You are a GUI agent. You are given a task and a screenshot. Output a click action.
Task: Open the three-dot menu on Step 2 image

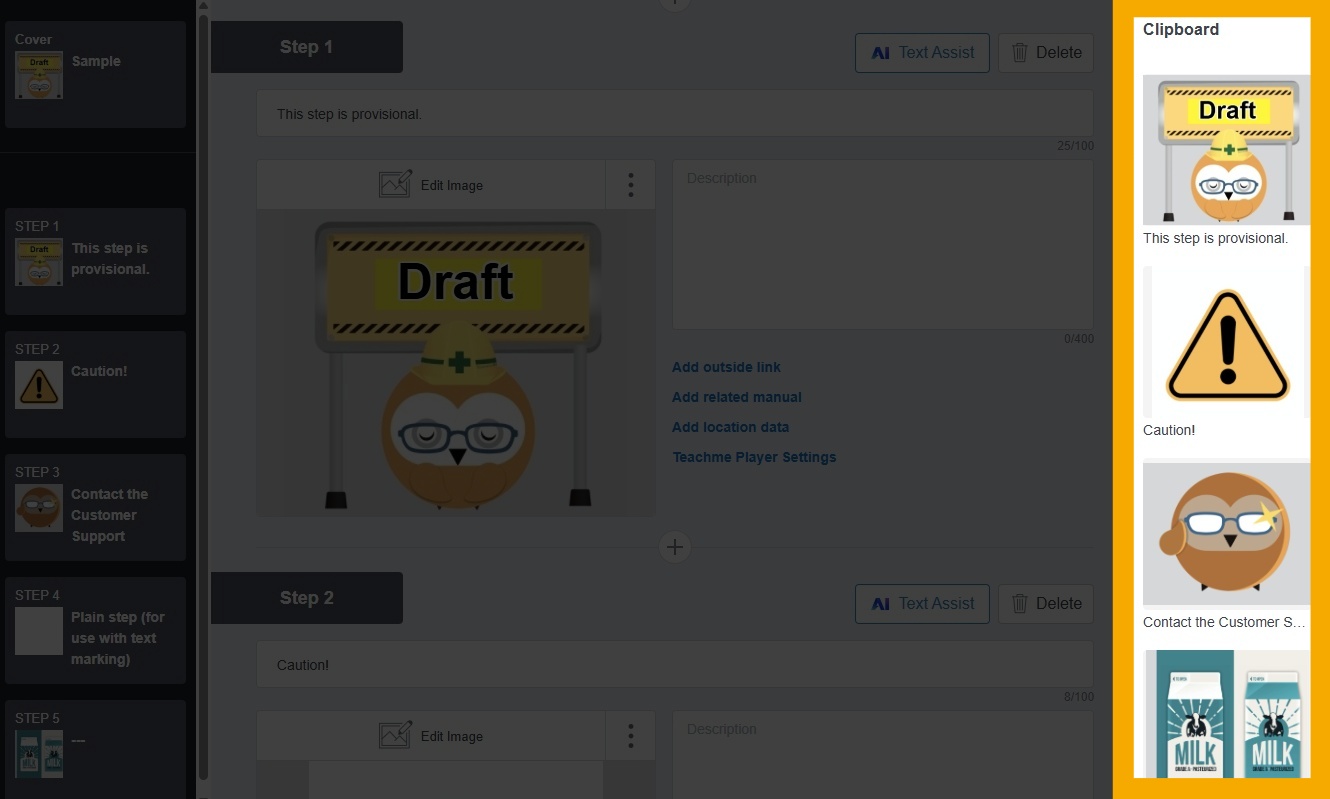pos(630,736)
